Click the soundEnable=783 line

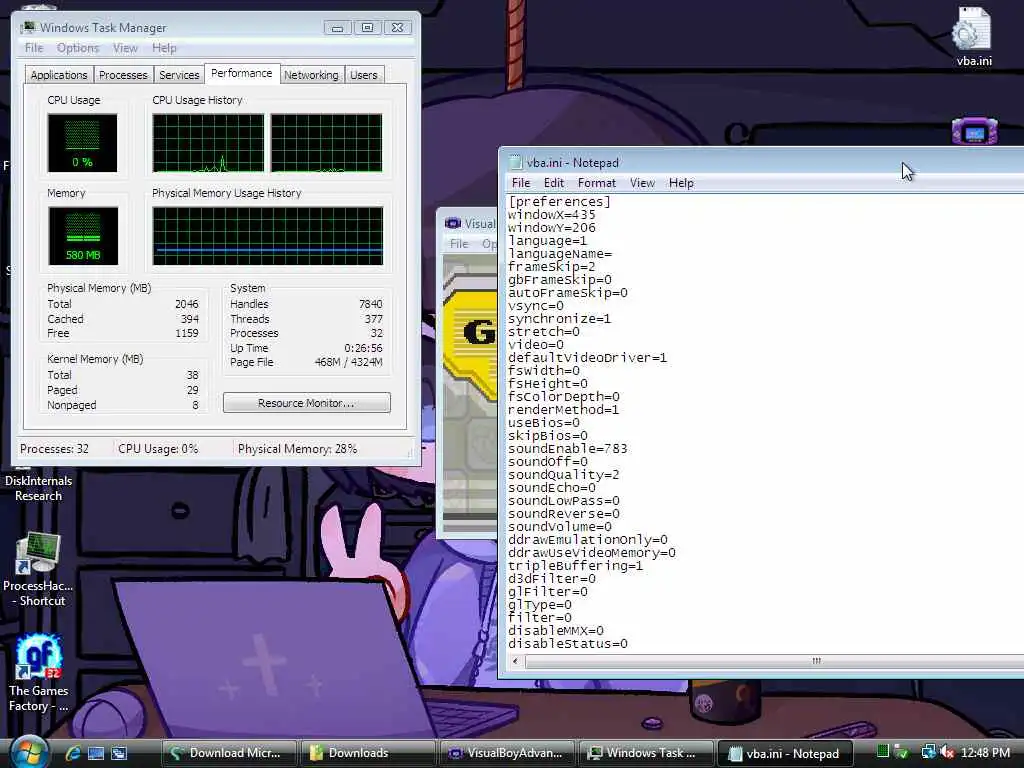pos(568,449)
